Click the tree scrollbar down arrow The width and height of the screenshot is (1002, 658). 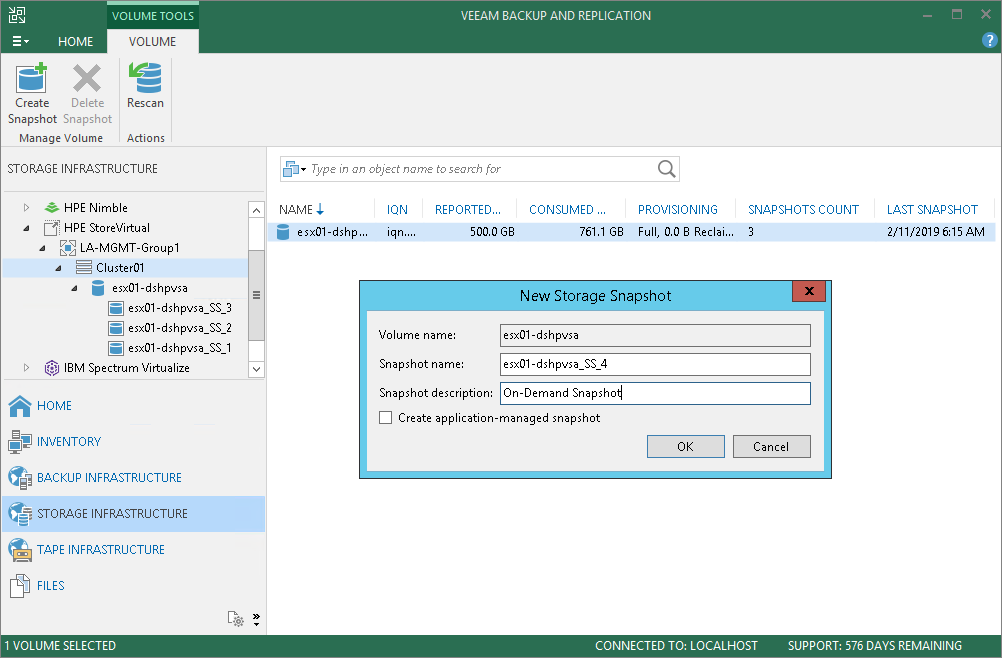point(256,369)
